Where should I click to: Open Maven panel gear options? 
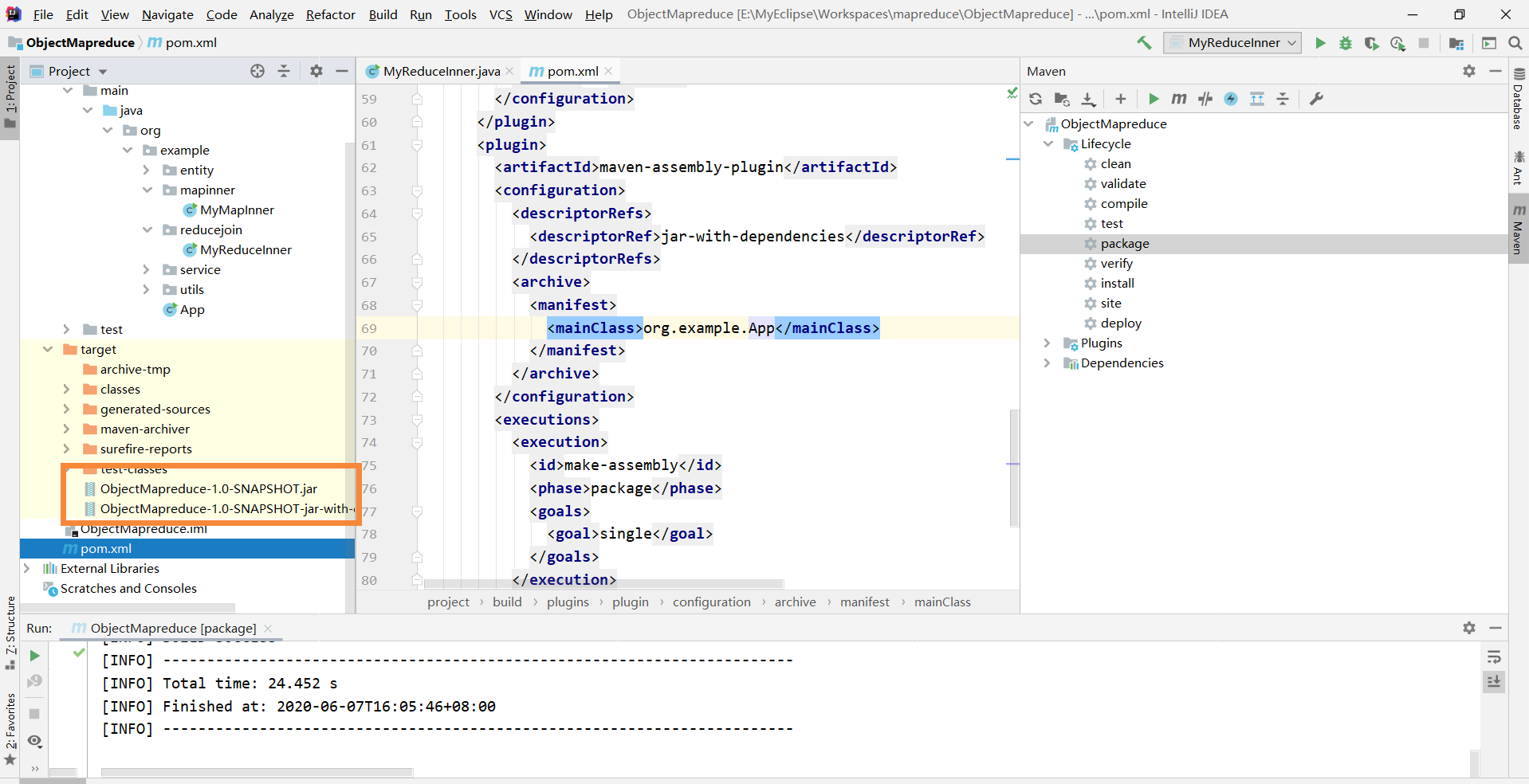click(1469, 71)
